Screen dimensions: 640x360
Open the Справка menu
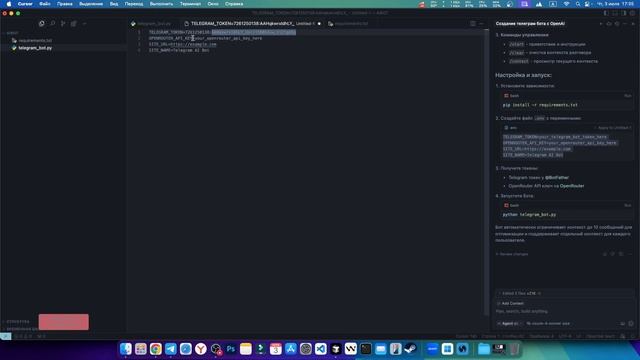[x=234, y=4]
